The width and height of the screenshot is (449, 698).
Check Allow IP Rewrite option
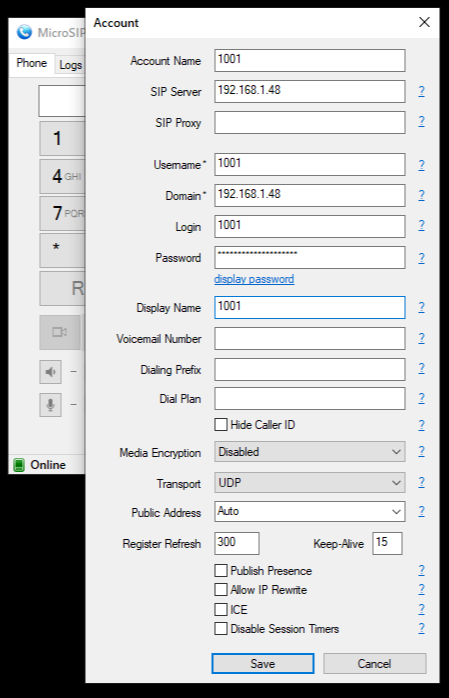click(x=221, y=589)
